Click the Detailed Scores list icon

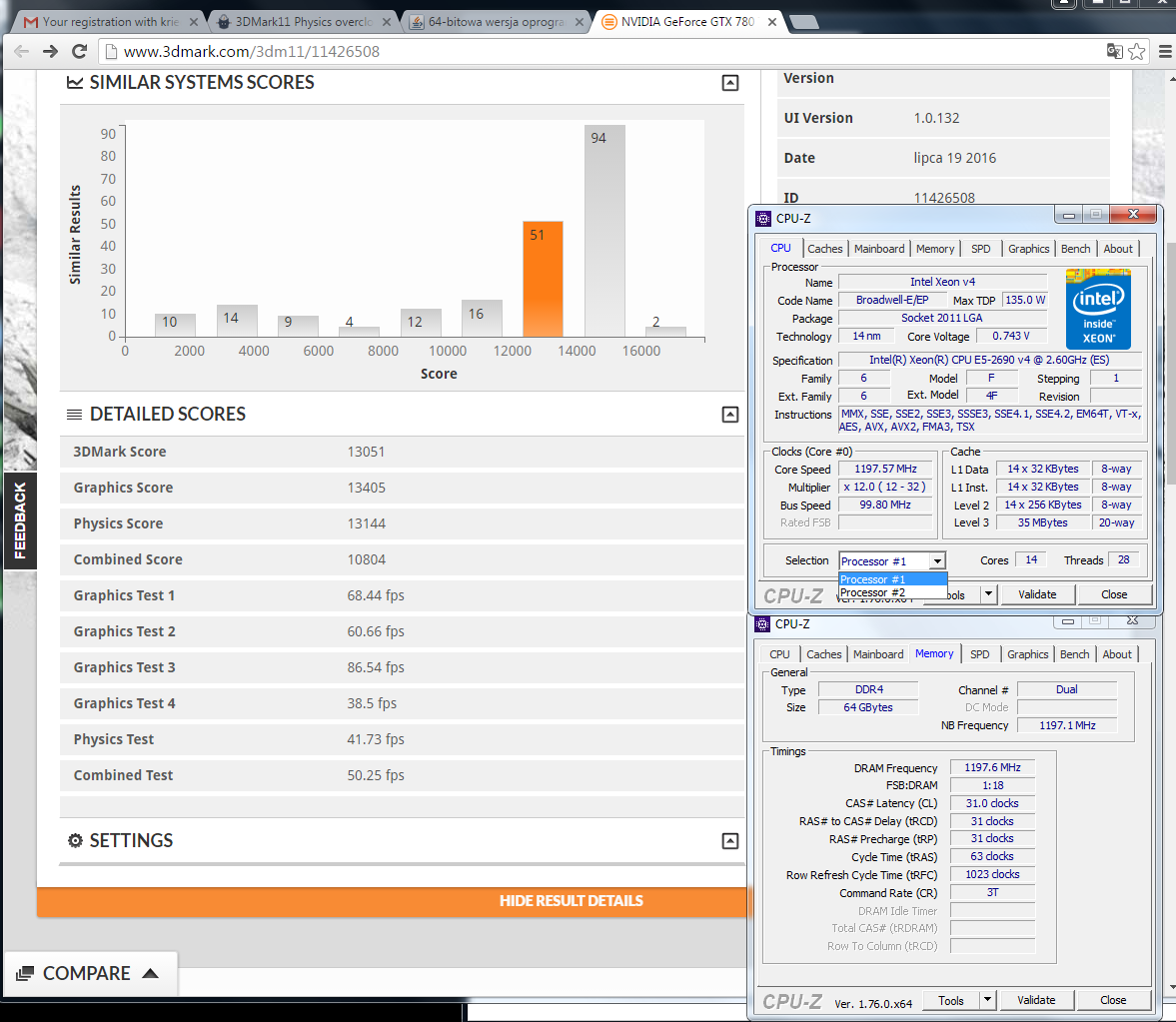[x=74, y=414]
